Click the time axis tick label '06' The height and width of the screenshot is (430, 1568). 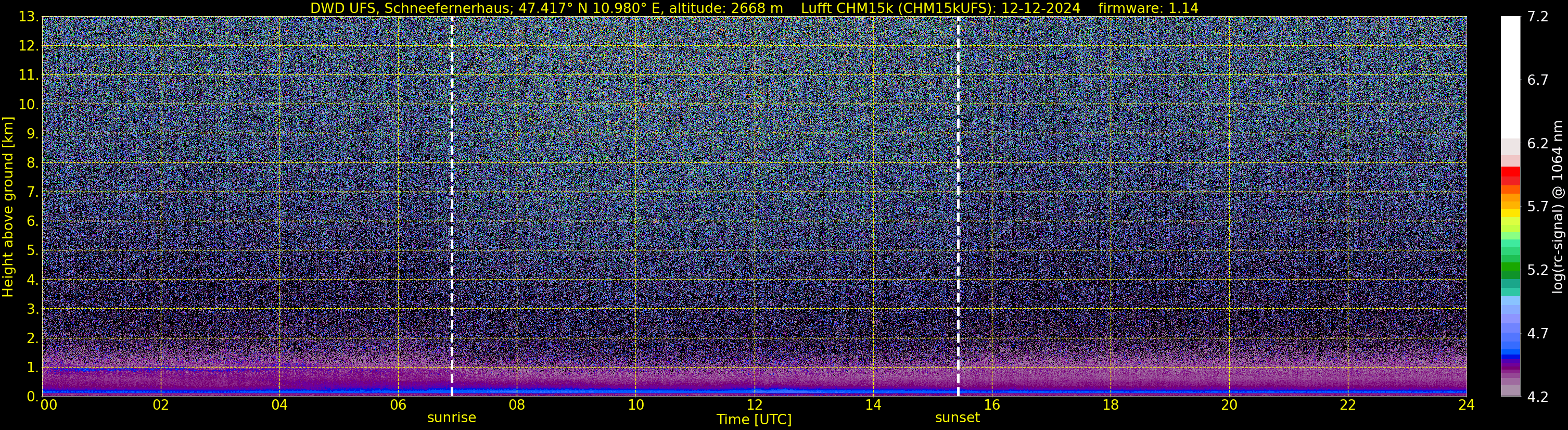398,405
